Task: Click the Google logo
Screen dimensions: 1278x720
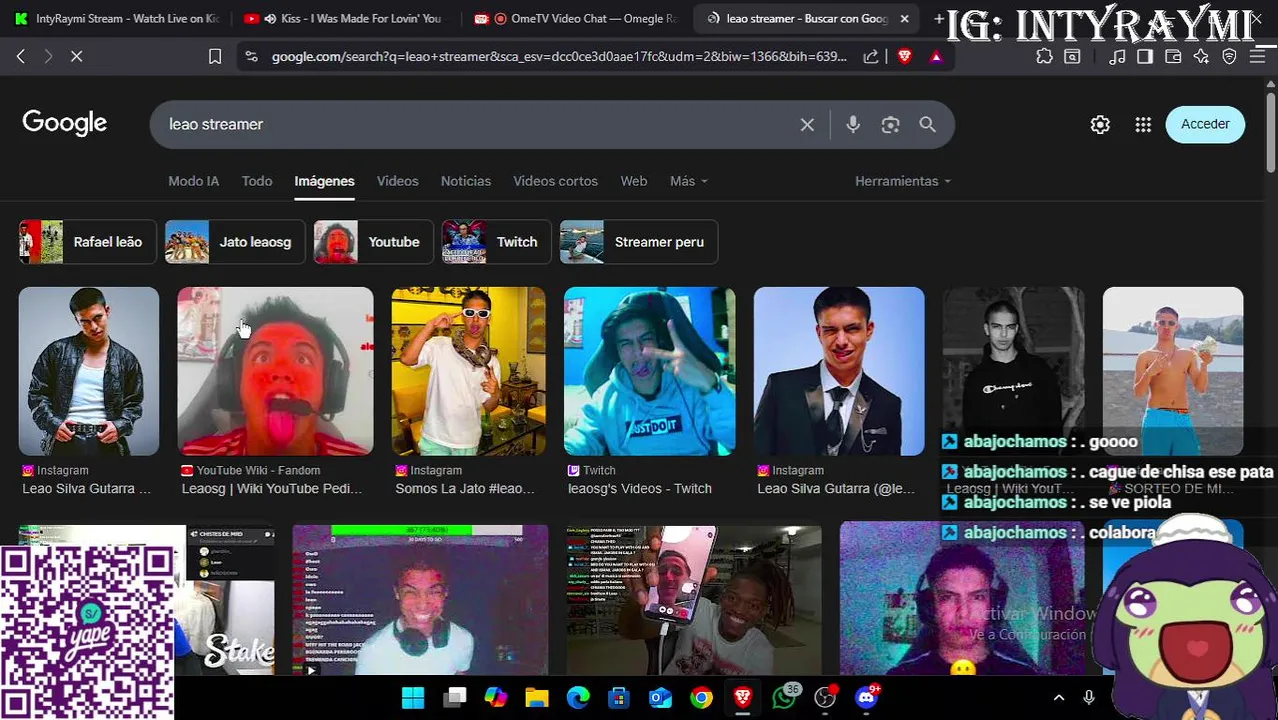Action: (x=64, y=123)
